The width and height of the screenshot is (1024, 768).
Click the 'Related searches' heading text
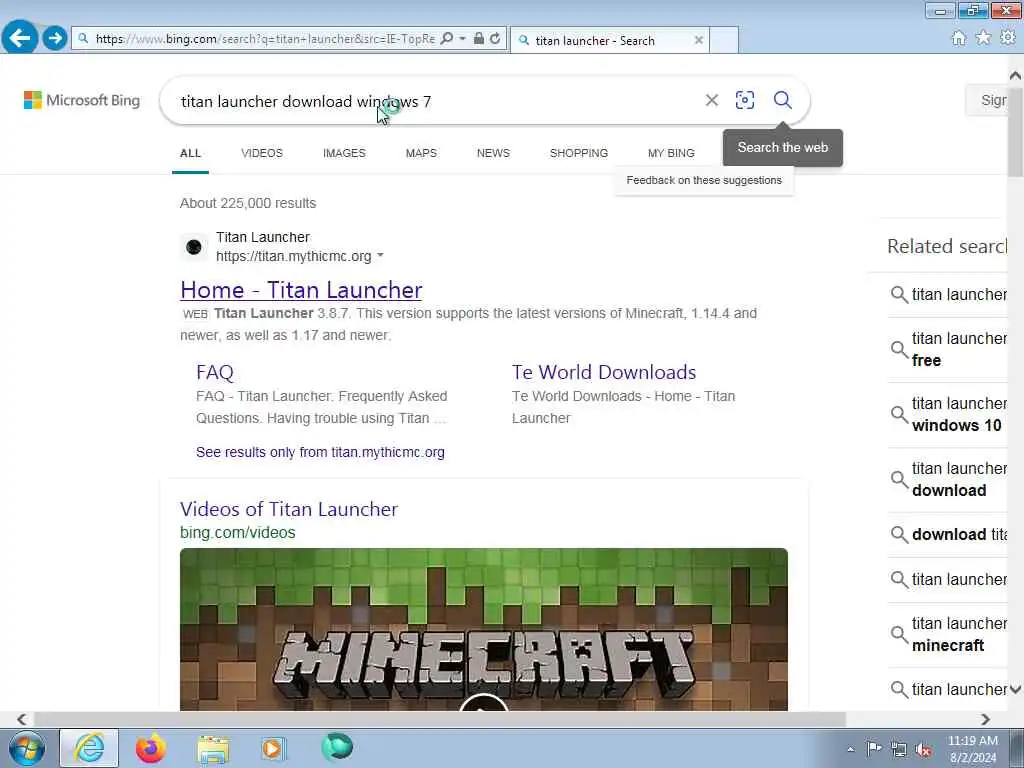click(947, 246)
